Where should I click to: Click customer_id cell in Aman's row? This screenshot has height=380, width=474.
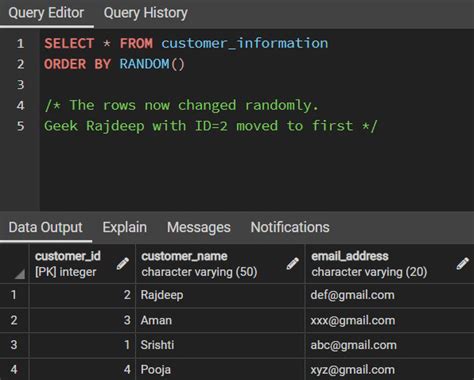pyautogui.click(x=82, y=320)
